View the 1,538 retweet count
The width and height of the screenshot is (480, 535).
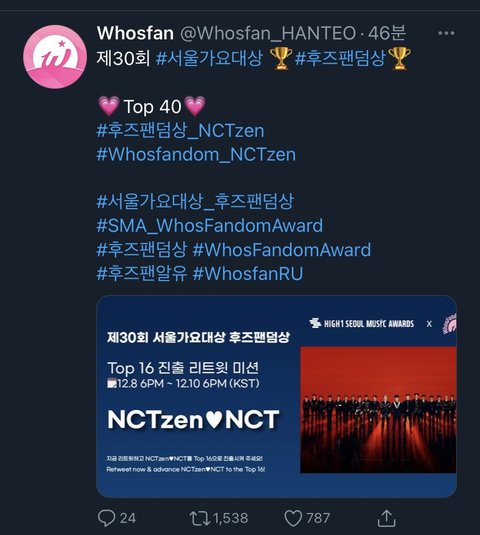coord(231,518)
